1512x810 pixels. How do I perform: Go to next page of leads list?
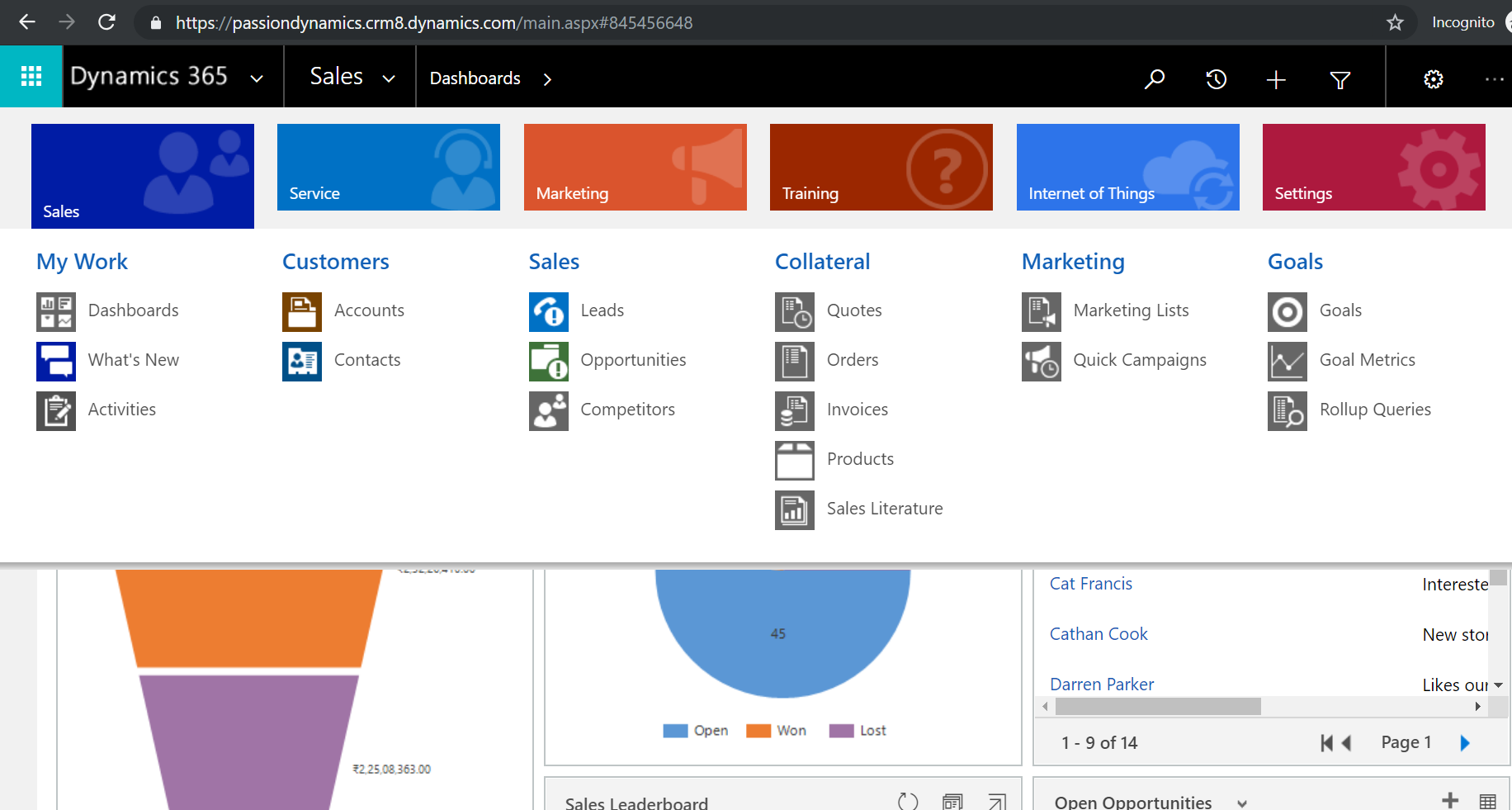1465,743
